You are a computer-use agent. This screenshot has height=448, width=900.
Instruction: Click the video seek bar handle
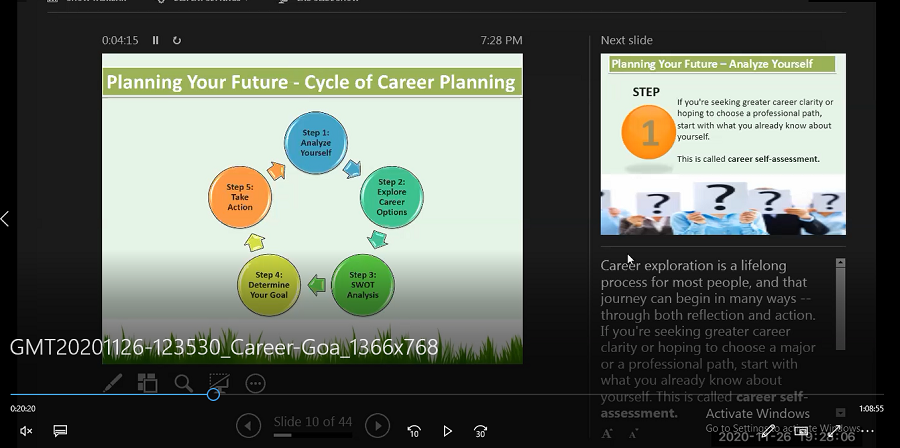213,394
